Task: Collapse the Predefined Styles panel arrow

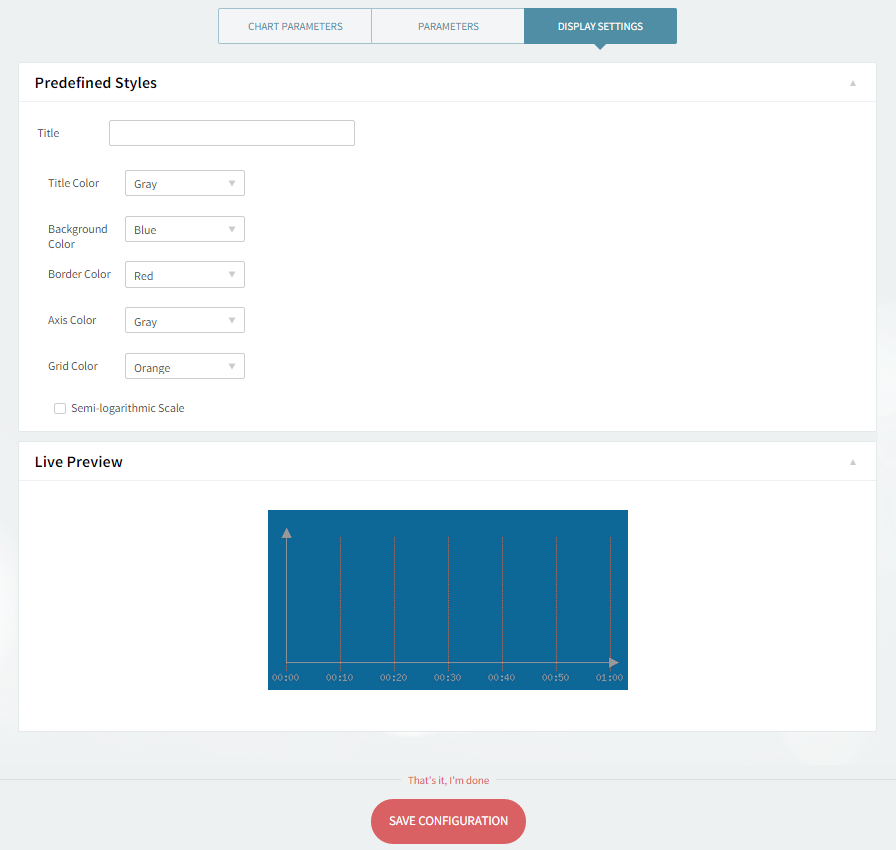Action: [x=853, y=83]
